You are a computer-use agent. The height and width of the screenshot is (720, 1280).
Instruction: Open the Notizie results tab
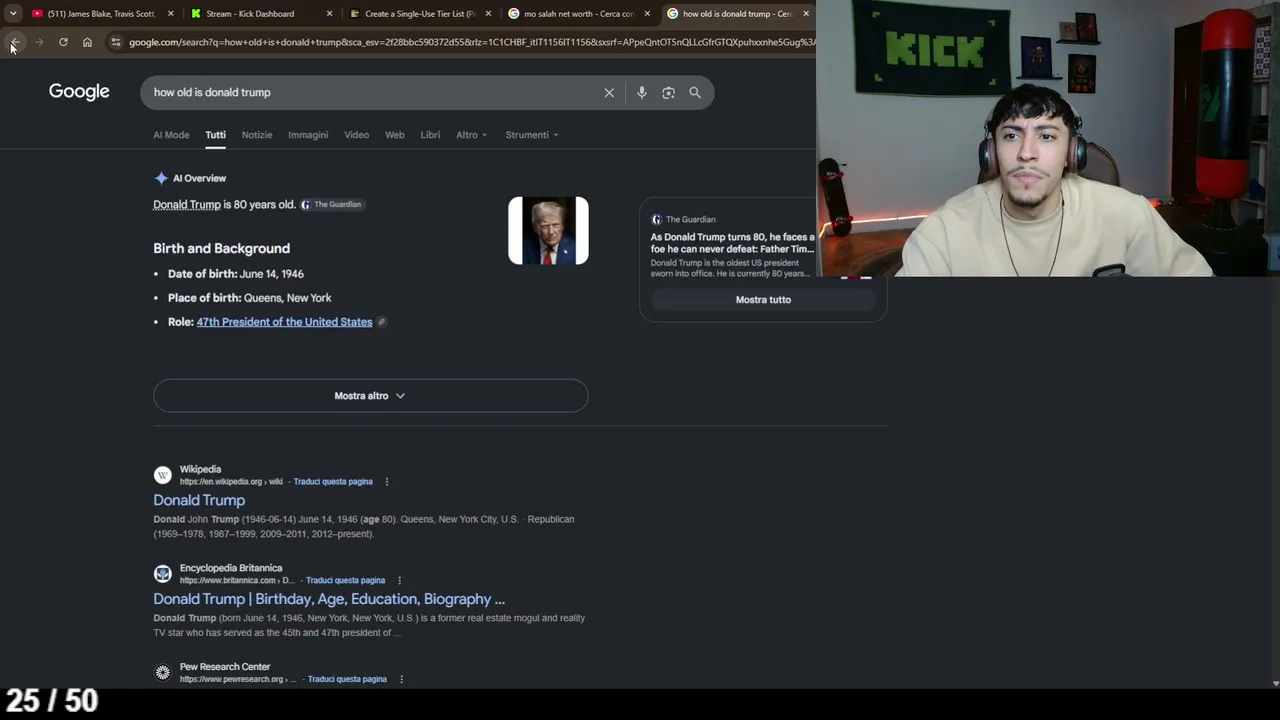[257, 135]
